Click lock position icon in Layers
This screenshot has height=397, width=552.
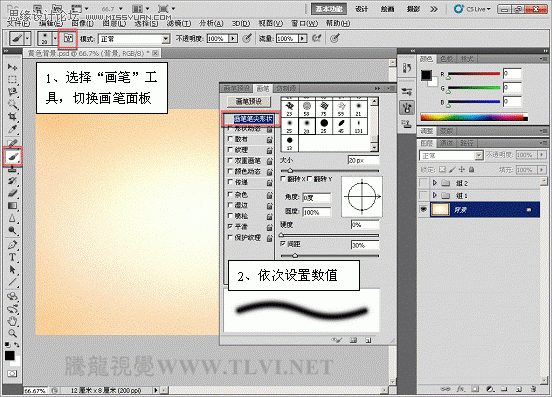coord(462,170)
